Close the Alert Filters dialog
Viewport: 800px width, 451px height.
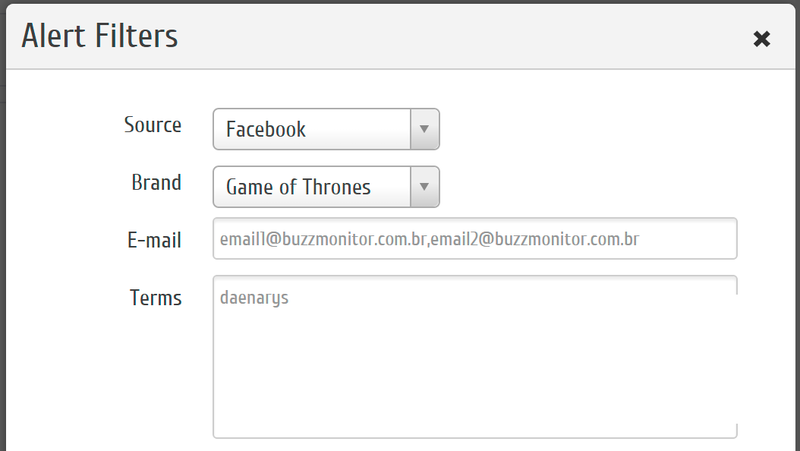pos(762,39)
